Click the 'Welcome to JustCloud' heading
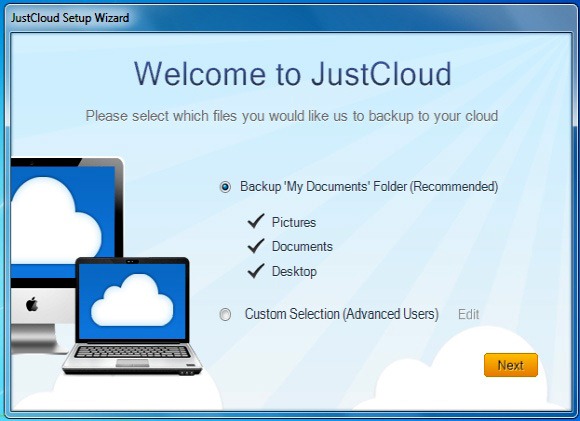The width and height of the screenshot is (580, 421). [x=292, y=74]
